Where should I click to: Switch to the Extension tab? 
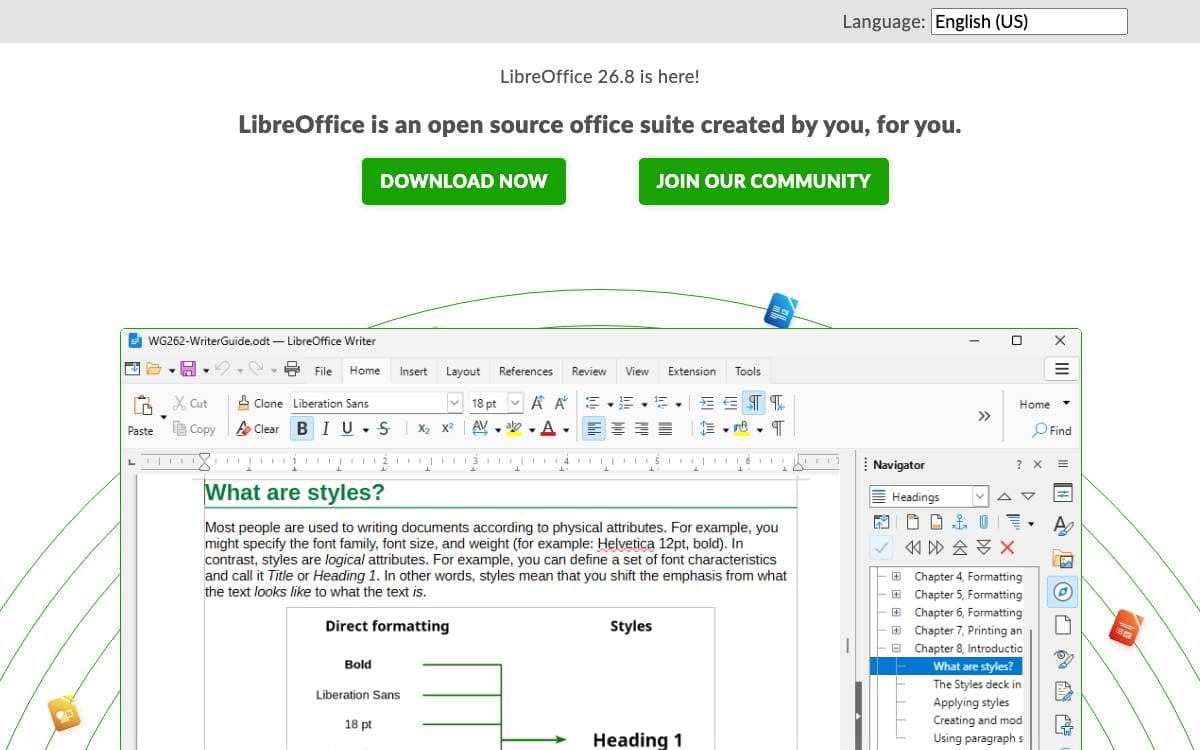click(x=692, y=371)
